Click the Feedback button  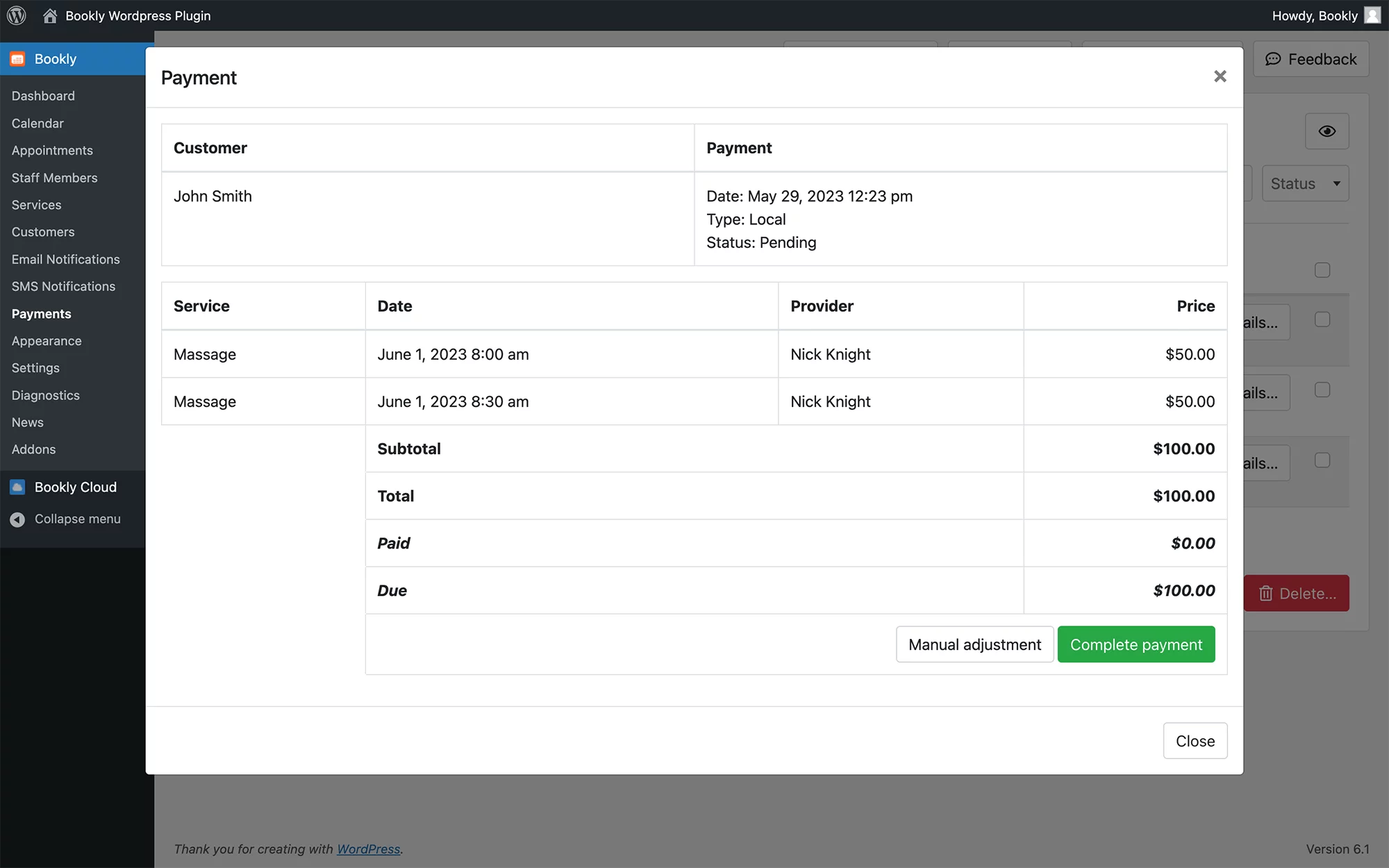point(1311,59)
